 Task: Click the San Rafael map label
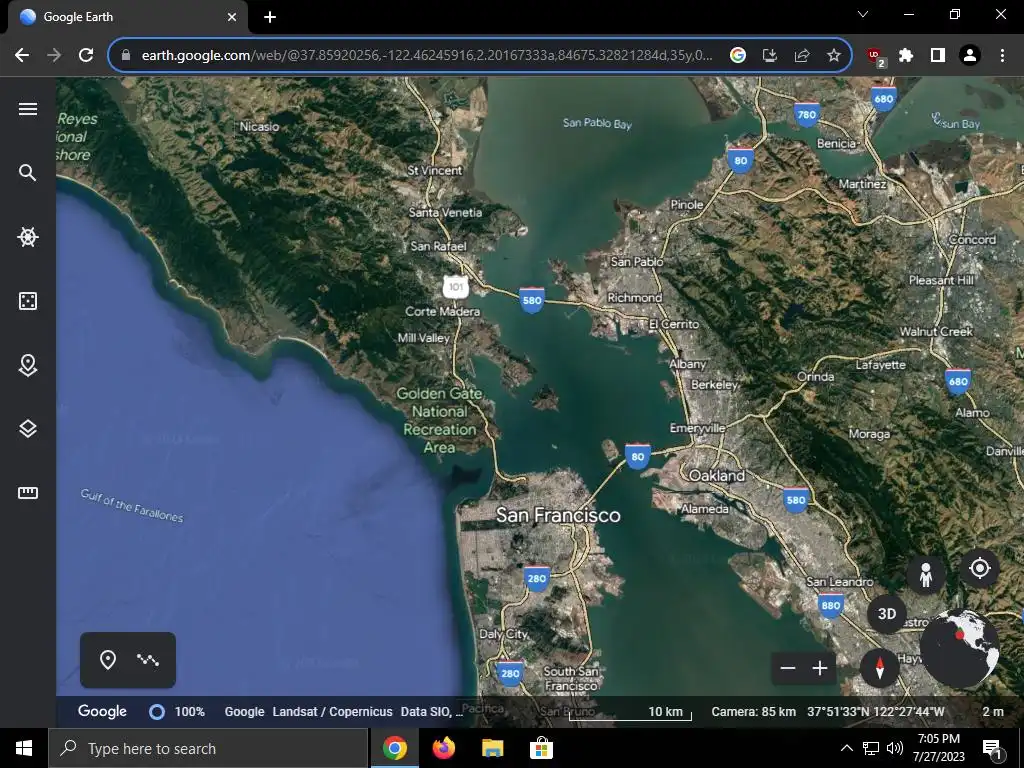(x=438, y=246)
